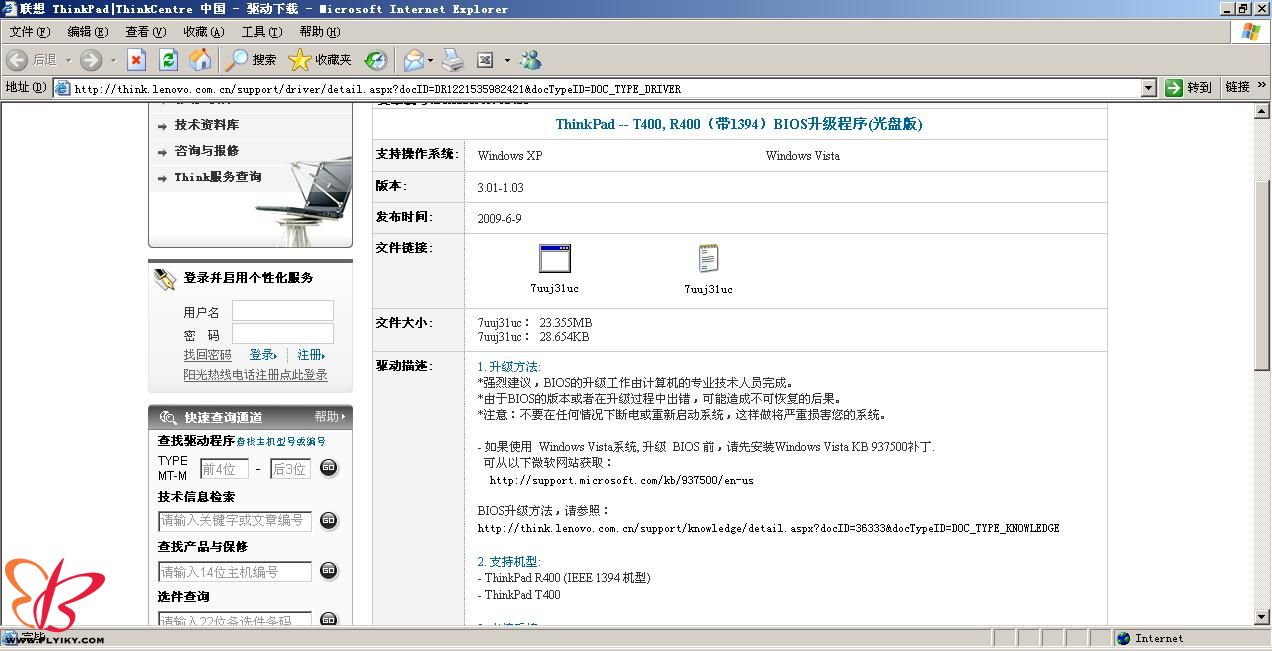
Task: Expand the Mail button dropdown arrow
Action: point(431,60)
